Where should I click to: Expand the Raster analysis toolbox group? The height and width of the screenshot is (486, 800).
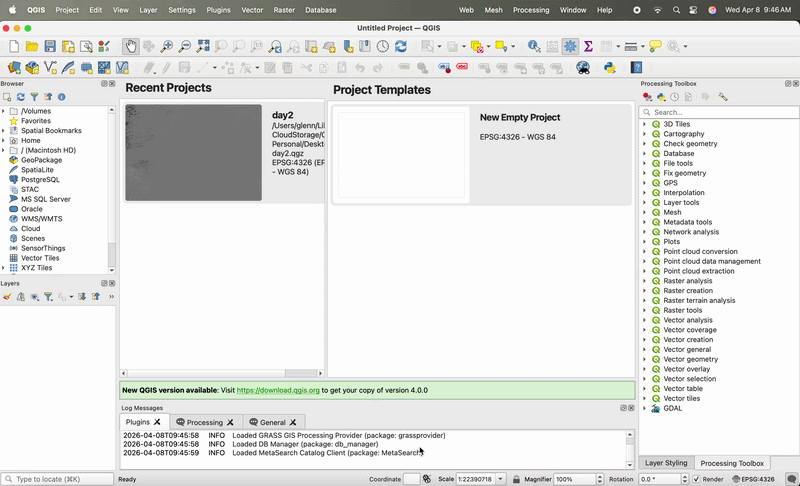(x=644, y=281)
